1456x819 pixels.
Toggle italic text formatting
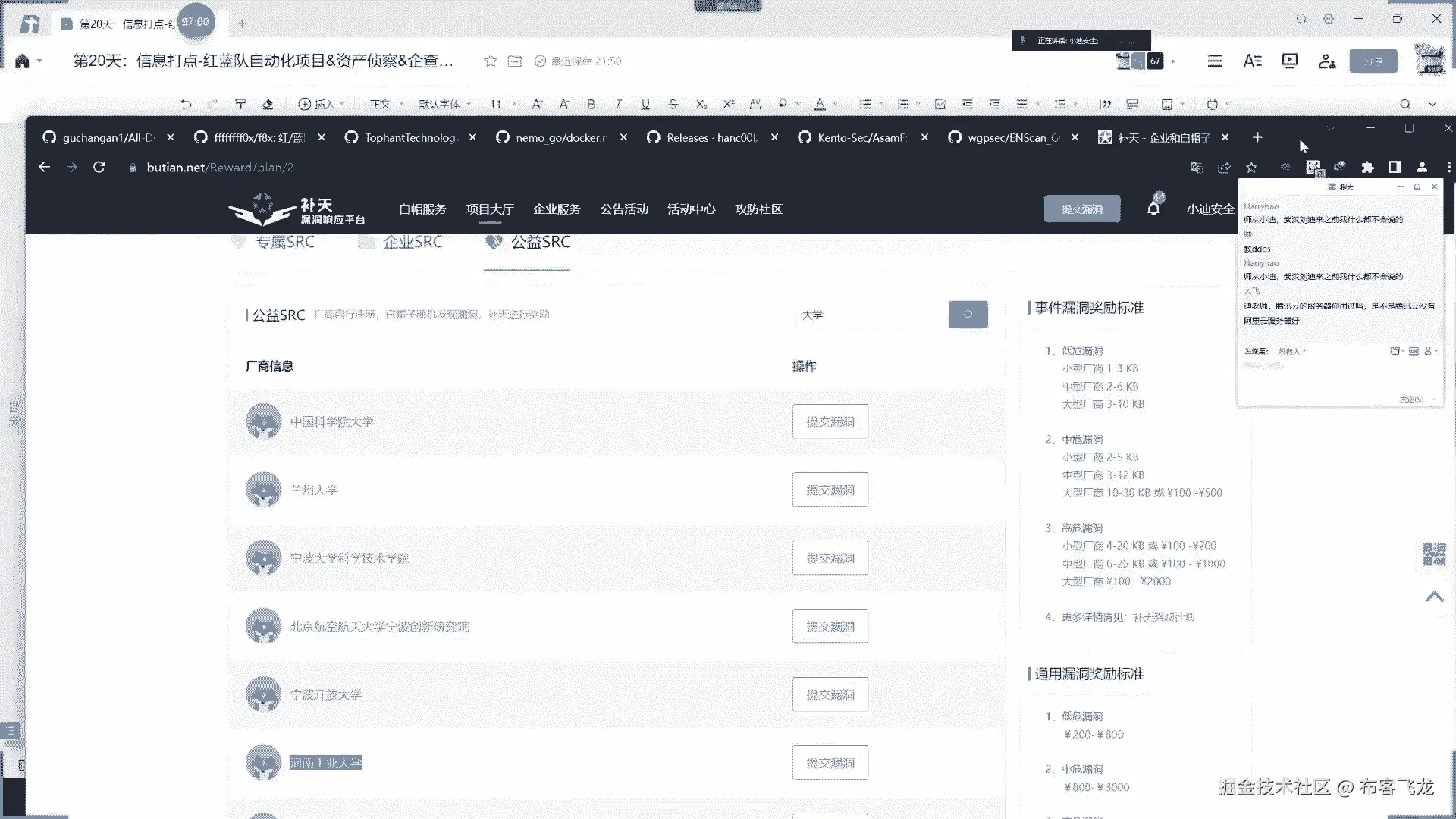click(x=618, y=104)
